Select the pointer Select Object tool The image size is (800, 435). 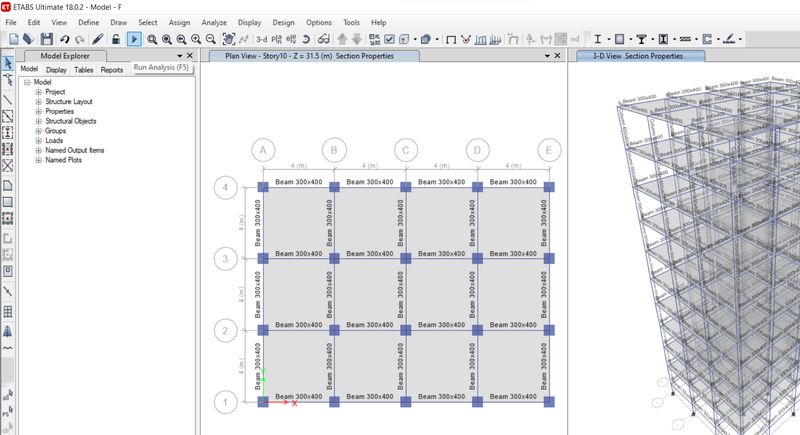point(8,63)
